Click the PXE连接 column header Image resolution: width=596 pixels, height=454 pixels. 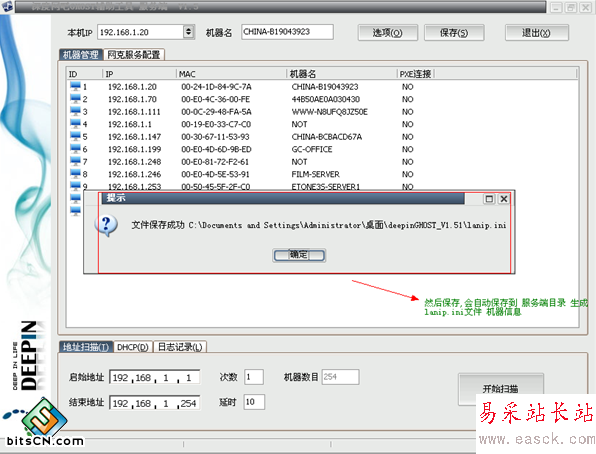(x=415, y=74)
